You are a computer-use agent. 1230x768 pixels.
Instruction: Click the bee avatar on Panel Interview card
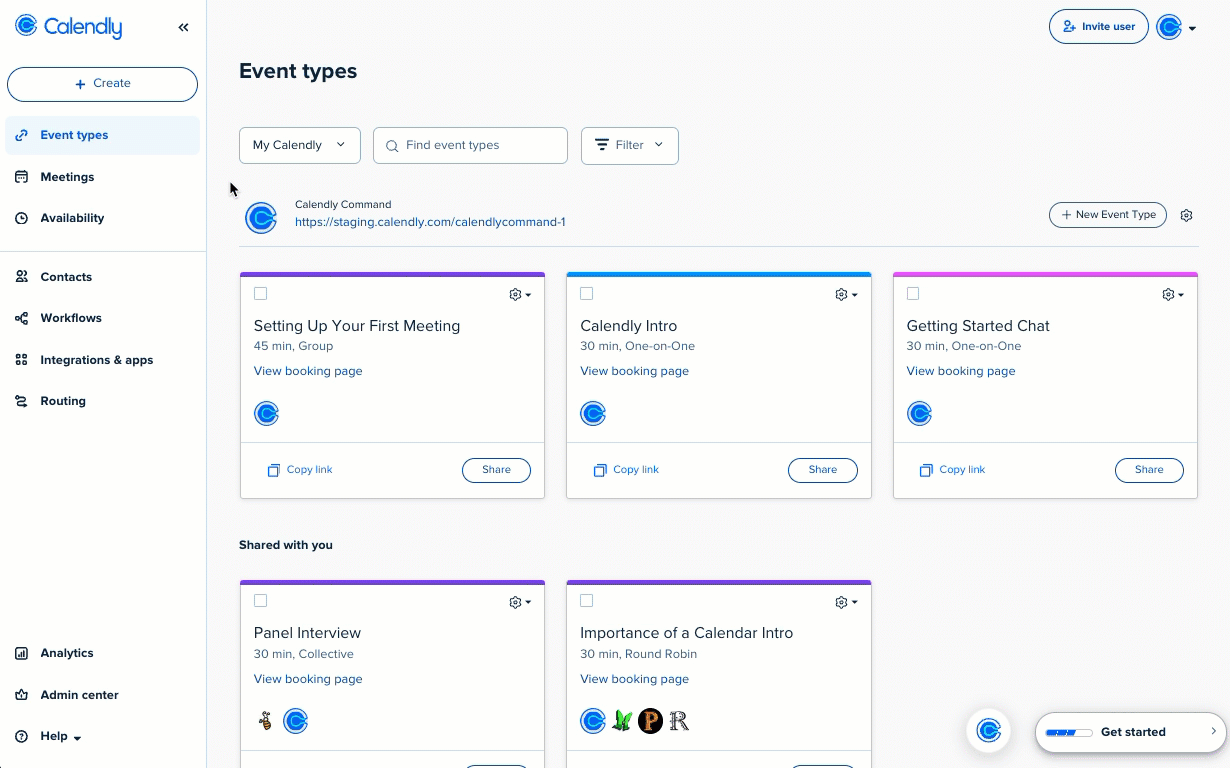pyautogui.click(x=265, y=721)
